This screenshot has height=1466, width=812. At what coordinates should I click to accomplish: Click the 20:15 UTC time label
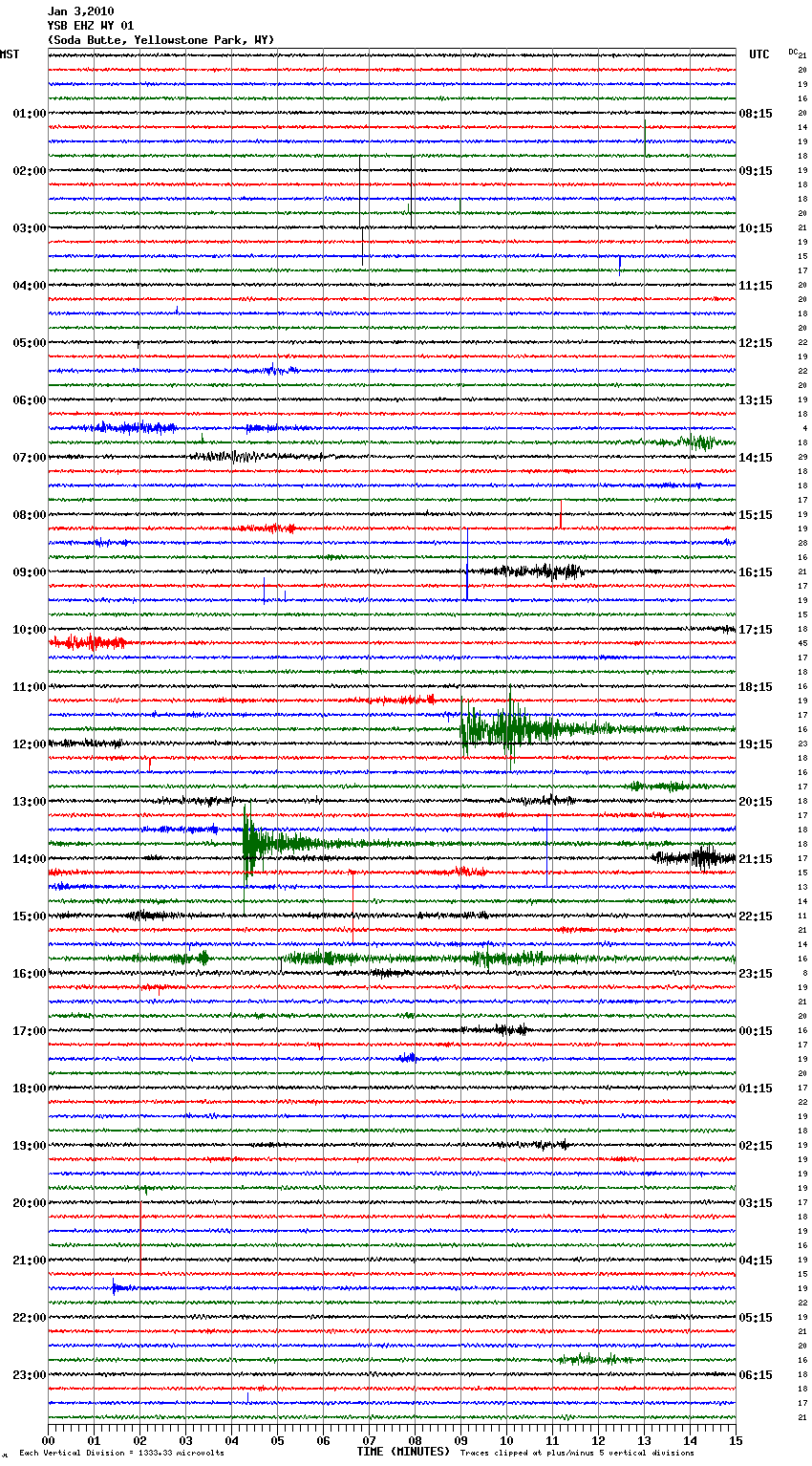point(756,802)
